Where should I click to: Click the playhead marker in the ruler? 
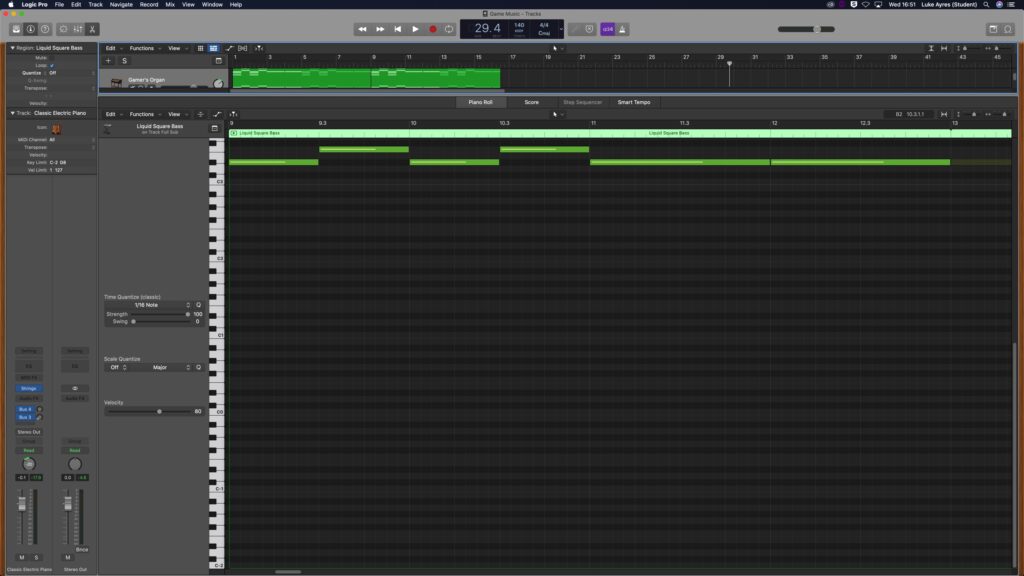click(x=729, y=63)
